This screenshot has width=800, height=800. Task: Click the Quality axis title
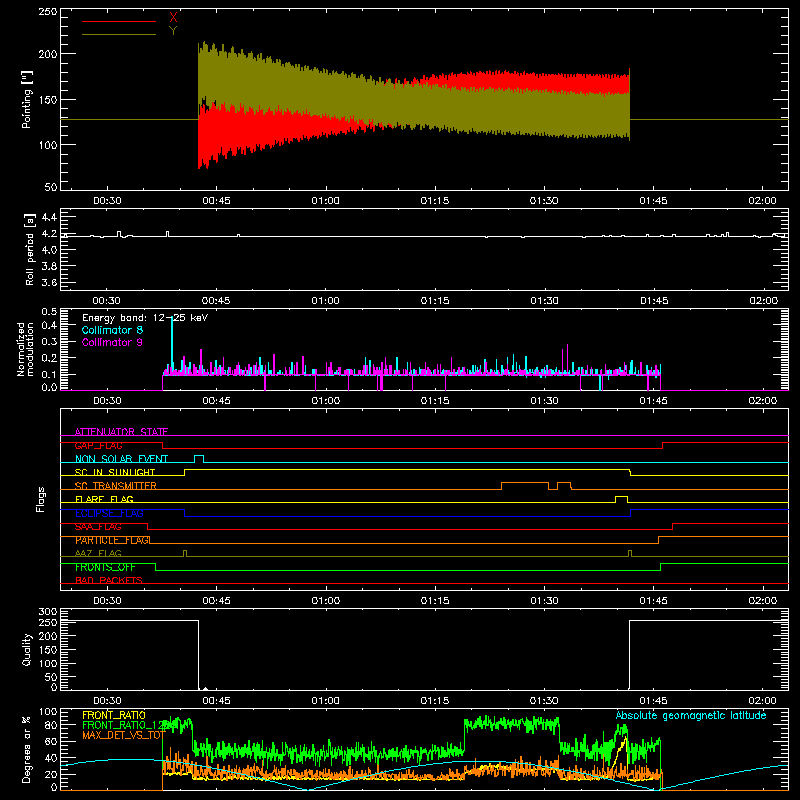pyautogui.click(x=27, y=649)
